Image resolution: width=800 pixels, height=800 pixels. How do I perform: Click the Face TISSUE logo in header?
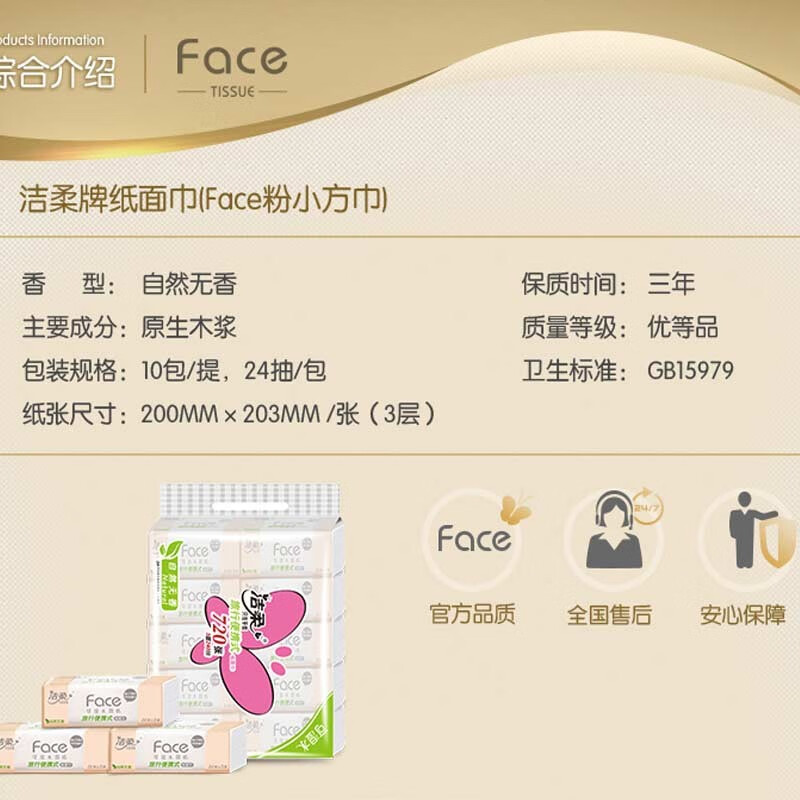[x=232, y=67]
